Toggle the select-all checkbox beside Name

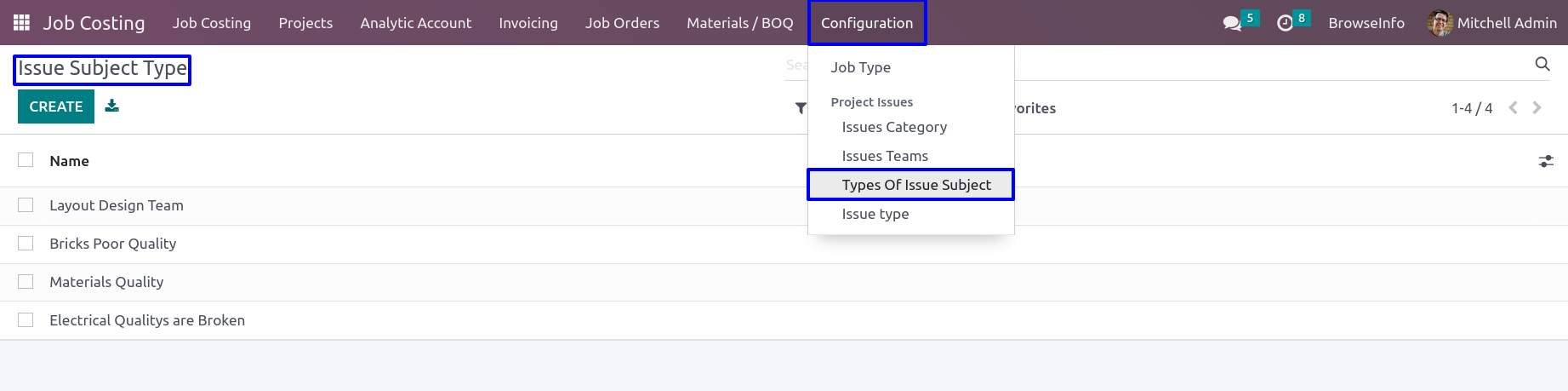click(26, 160)
